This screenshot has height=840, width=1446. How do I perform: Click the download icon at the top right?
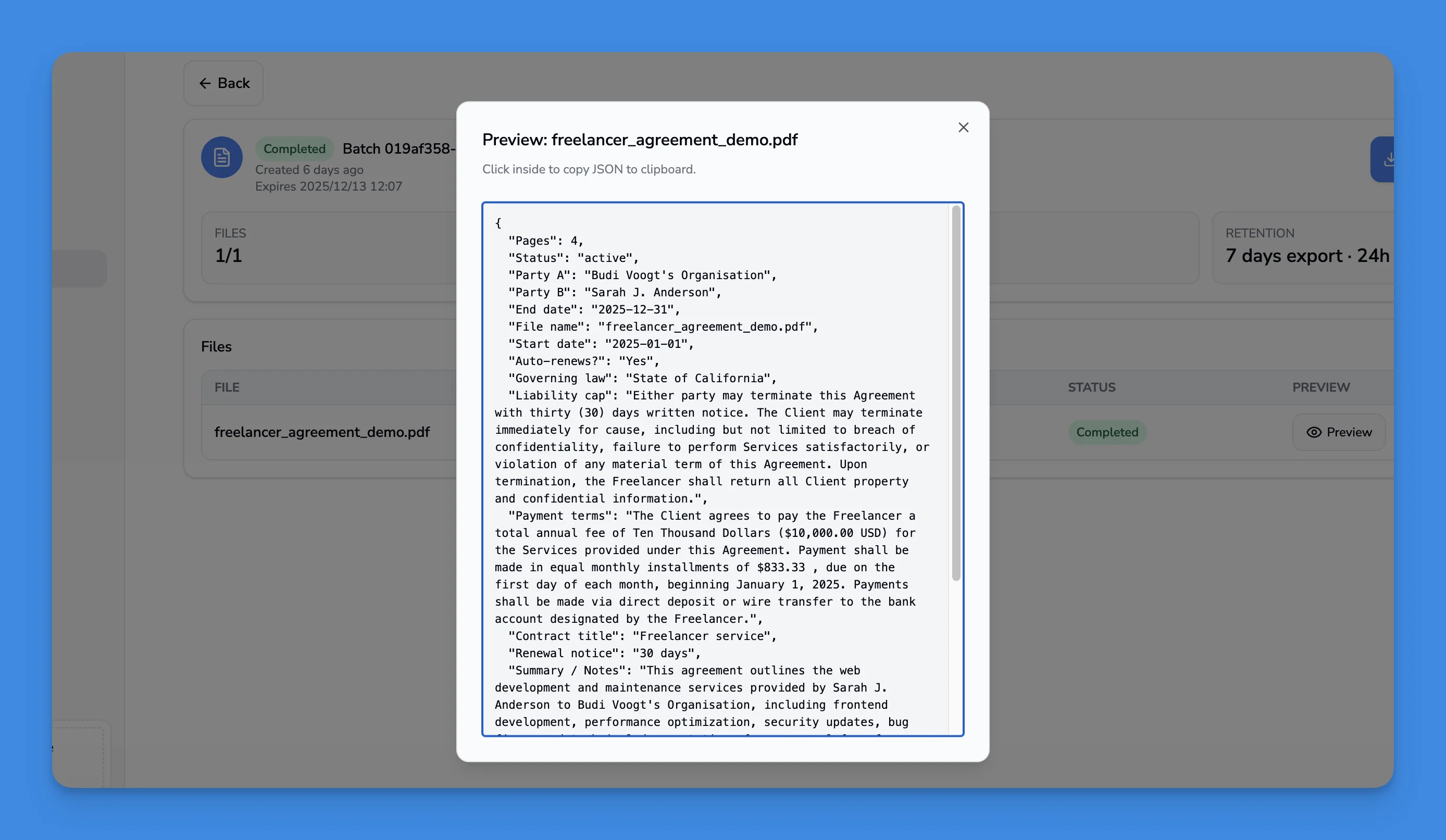point(1390,159)
